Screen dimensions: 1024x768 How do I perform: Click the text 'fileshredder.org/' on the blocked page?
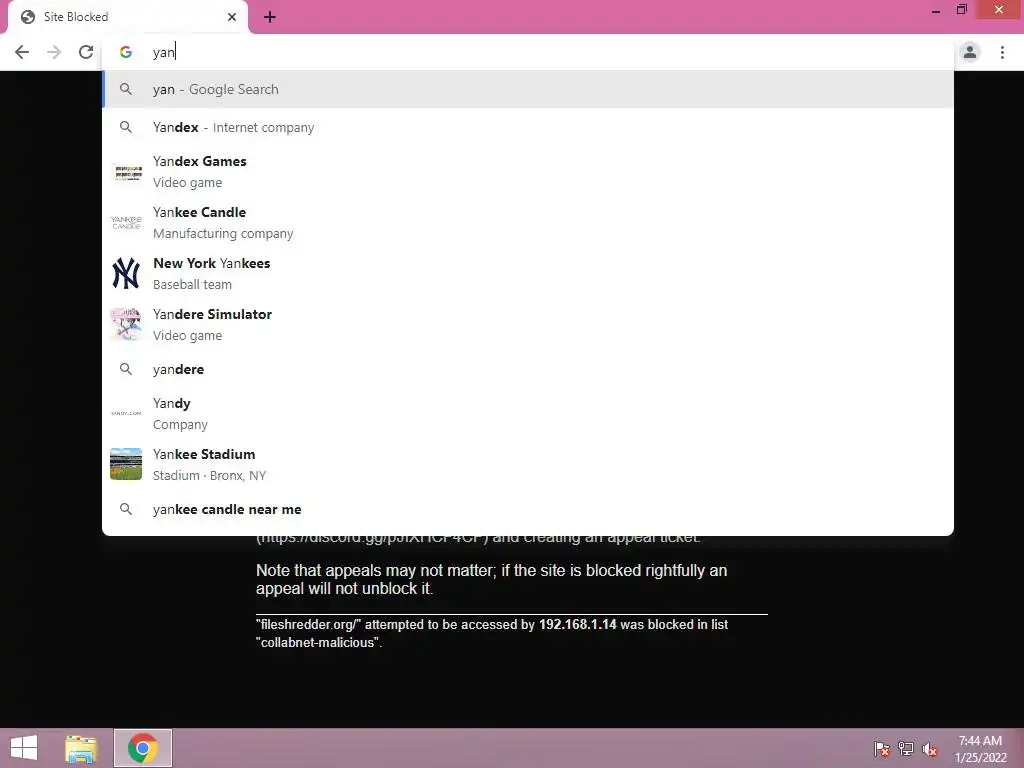308,625
